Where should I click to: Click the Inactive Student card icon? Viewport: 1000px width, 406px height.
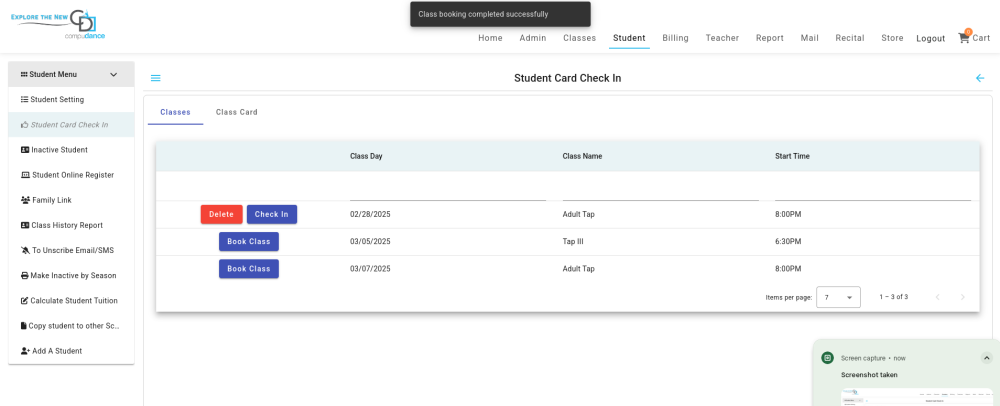(x=25, y=150)
